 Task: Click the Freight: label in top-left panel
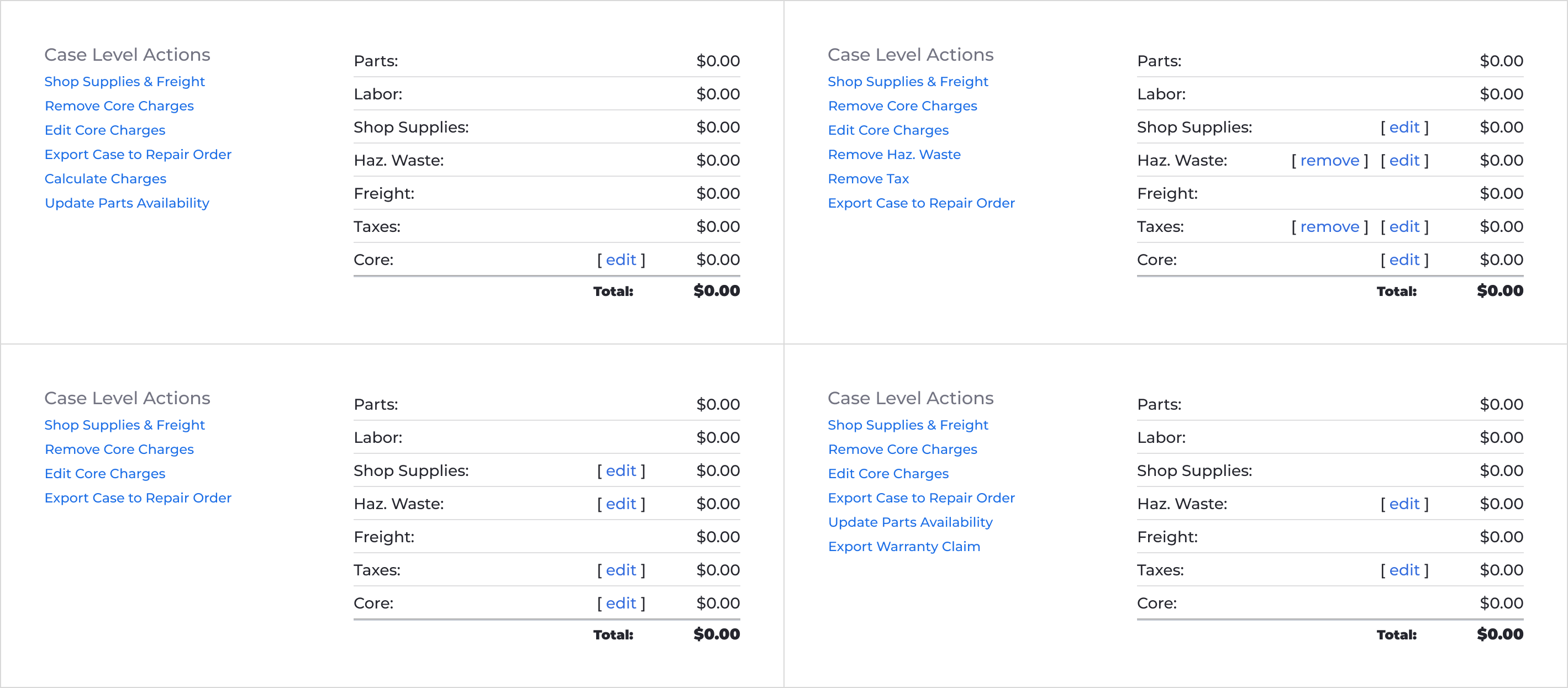tap(384, 193)
